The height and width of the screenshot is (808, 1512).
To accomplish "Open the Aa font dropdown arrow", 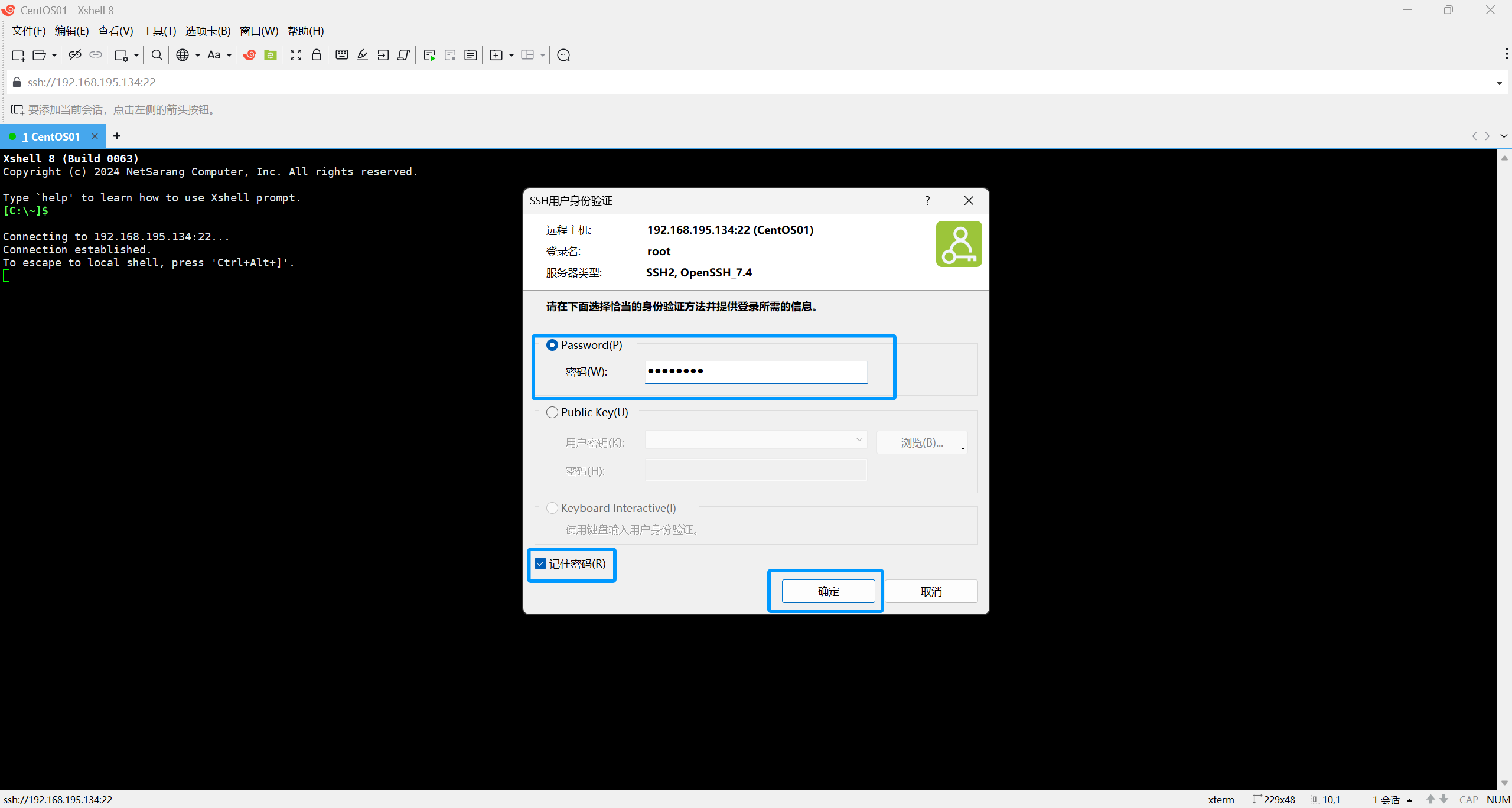I will [229, 56].
